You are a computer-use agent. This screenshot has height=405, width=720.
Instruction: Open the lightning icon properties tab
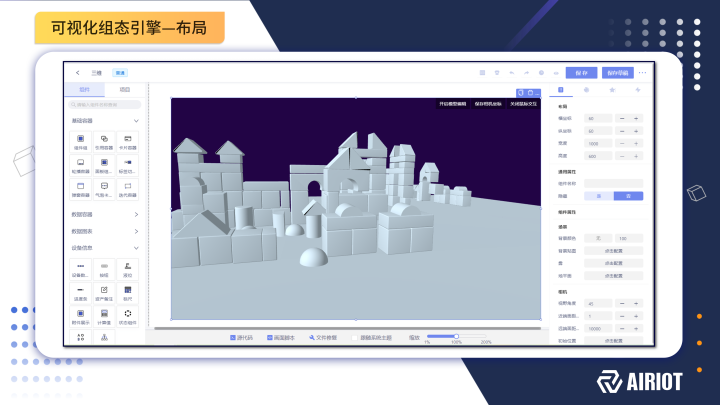pyautogui.click(x=638, y=90)
